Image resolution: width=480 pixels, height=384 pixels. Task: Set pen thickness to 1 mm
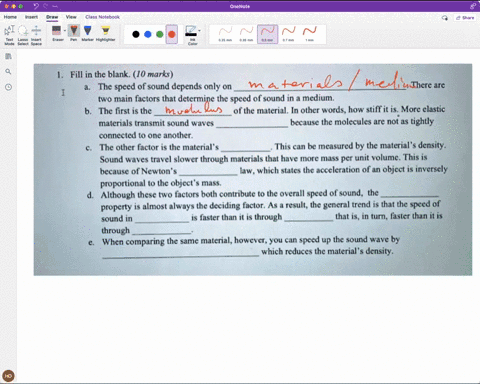tap(309, 34)
